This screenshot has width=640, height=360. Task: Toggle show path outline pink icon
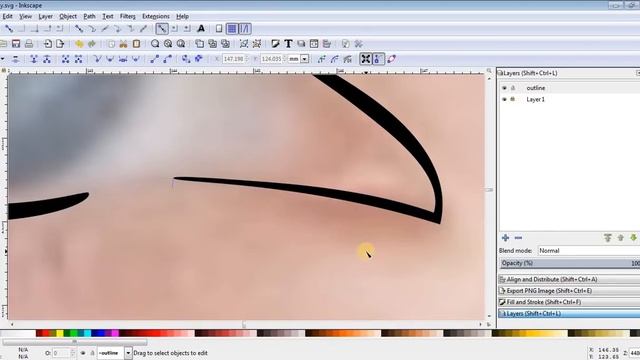tap(391, 59)
